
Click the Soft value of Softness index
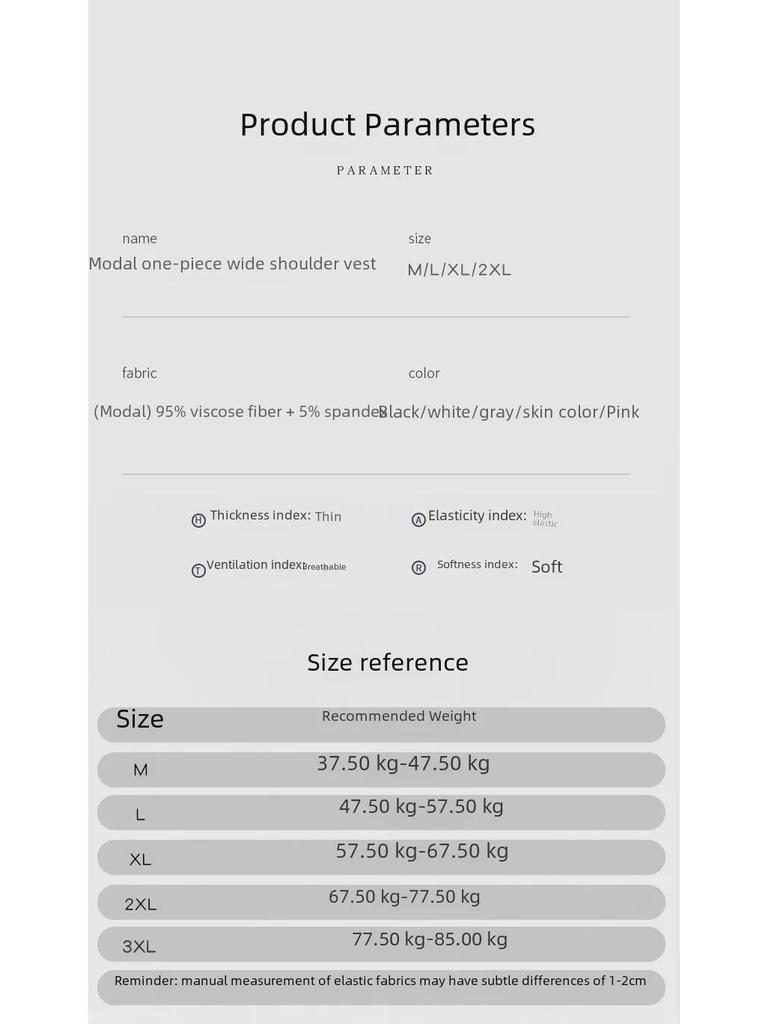547,567
